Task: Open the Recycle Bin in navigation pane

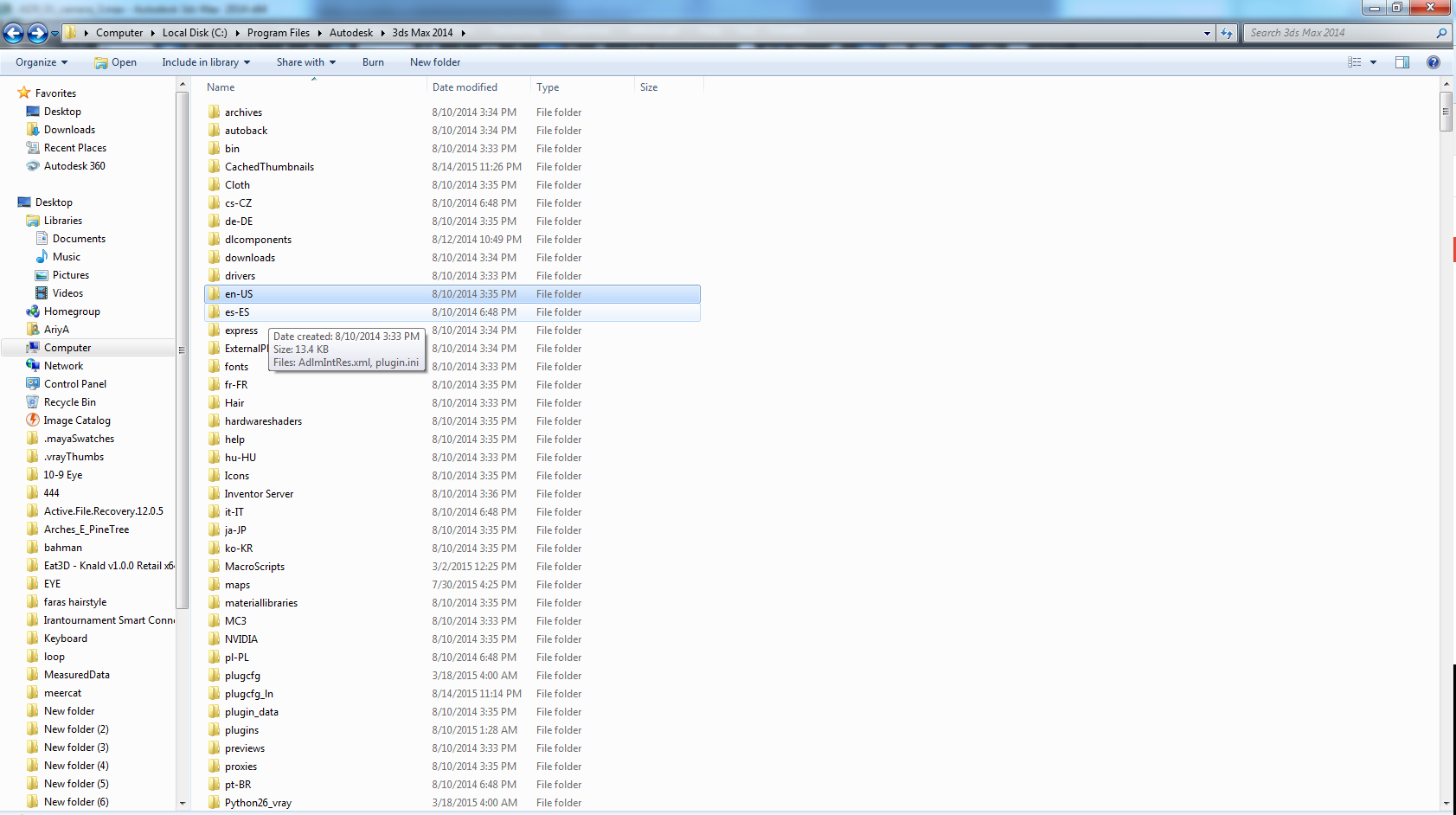Action: tap(69, 402)
